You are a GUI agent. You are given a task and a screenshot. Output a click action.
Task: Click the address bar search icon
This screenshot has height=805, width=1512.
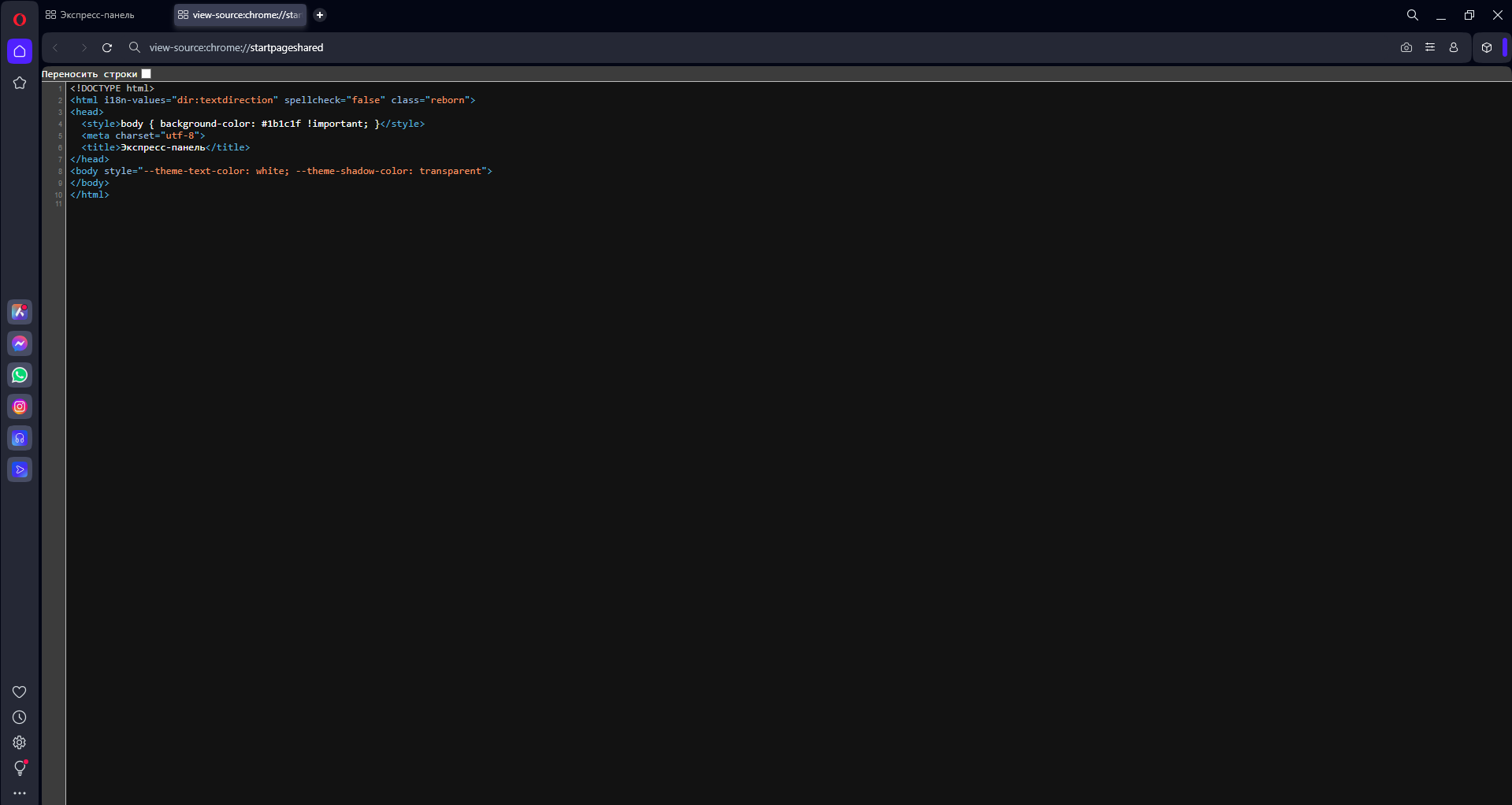(135, 48)
